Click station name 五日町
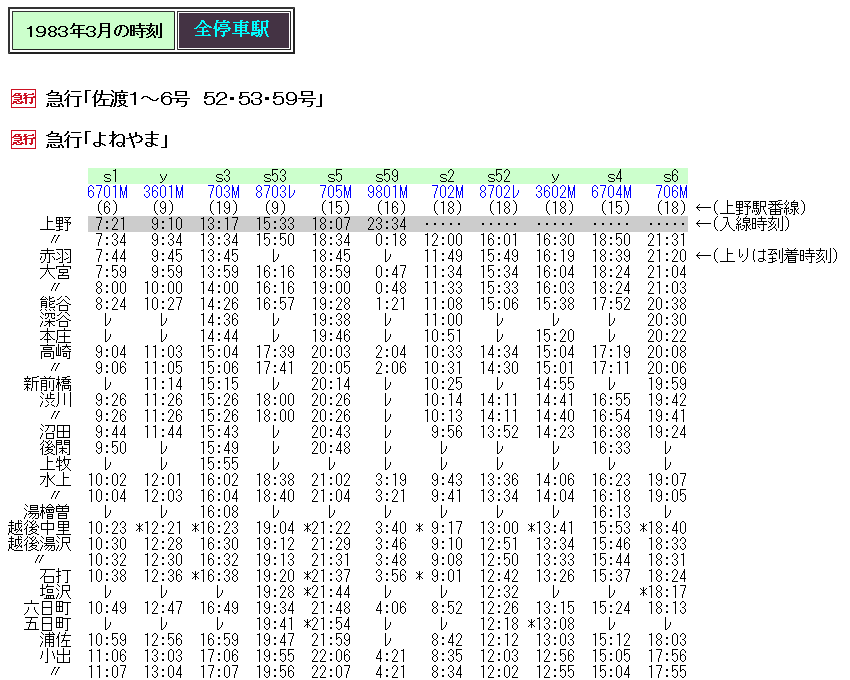This screenshot has height=680, width=850. point(47,624)
